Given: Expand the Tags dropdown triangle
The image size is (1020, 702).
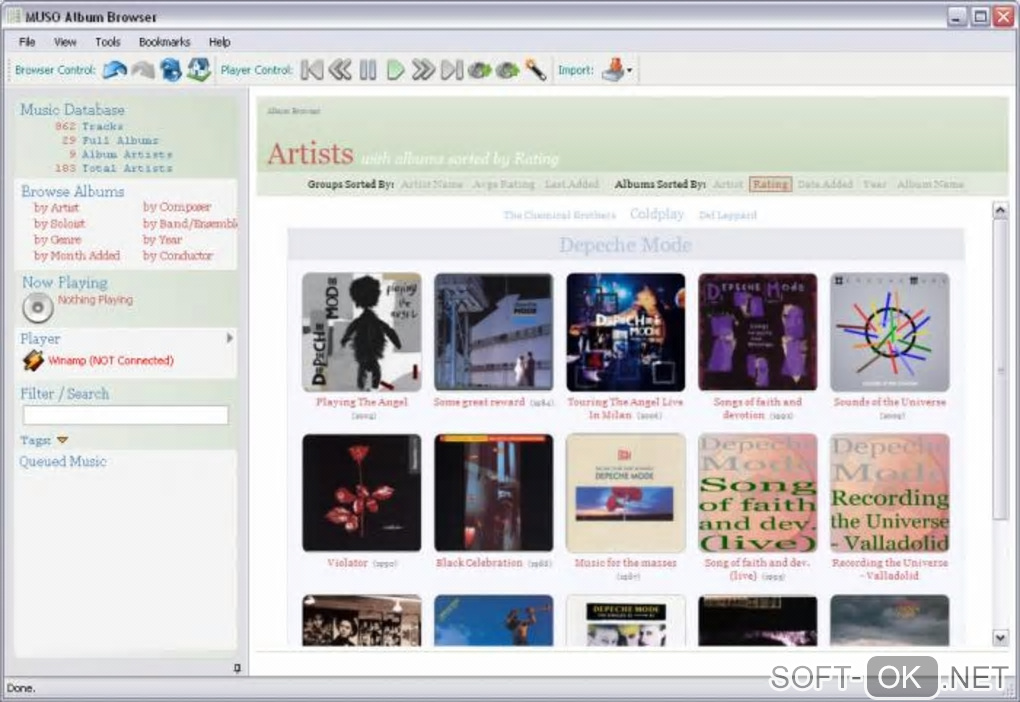Looking at the screenshot, I should [x=62, y=440].
